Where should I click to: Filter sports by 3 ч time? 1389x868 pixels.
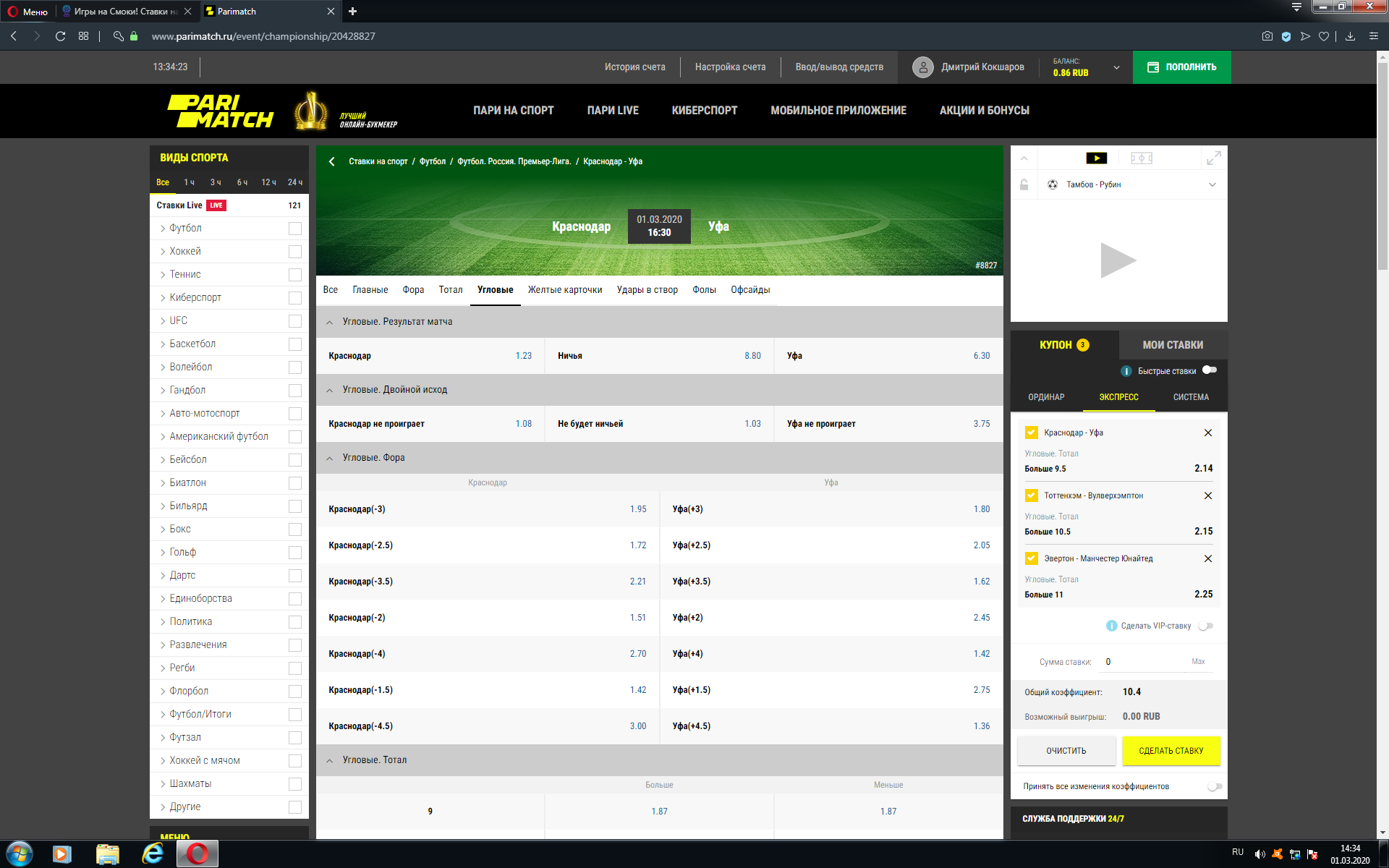pos(216,182)
